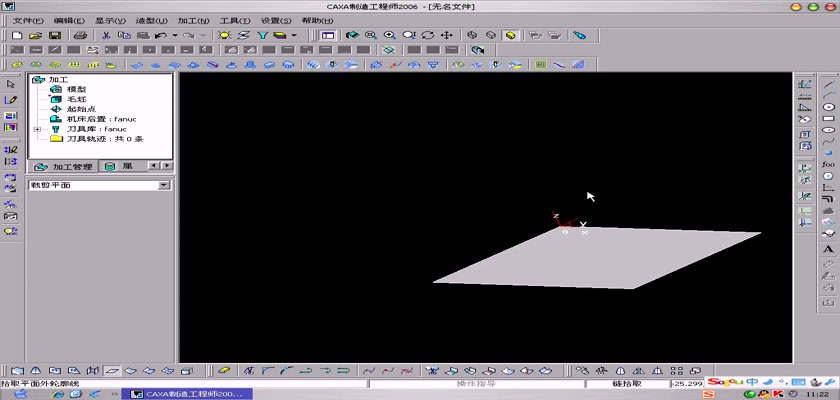Select 刀具轨迹 : 共 0 条 folder
840x400 pixels.
click(105, 139)
